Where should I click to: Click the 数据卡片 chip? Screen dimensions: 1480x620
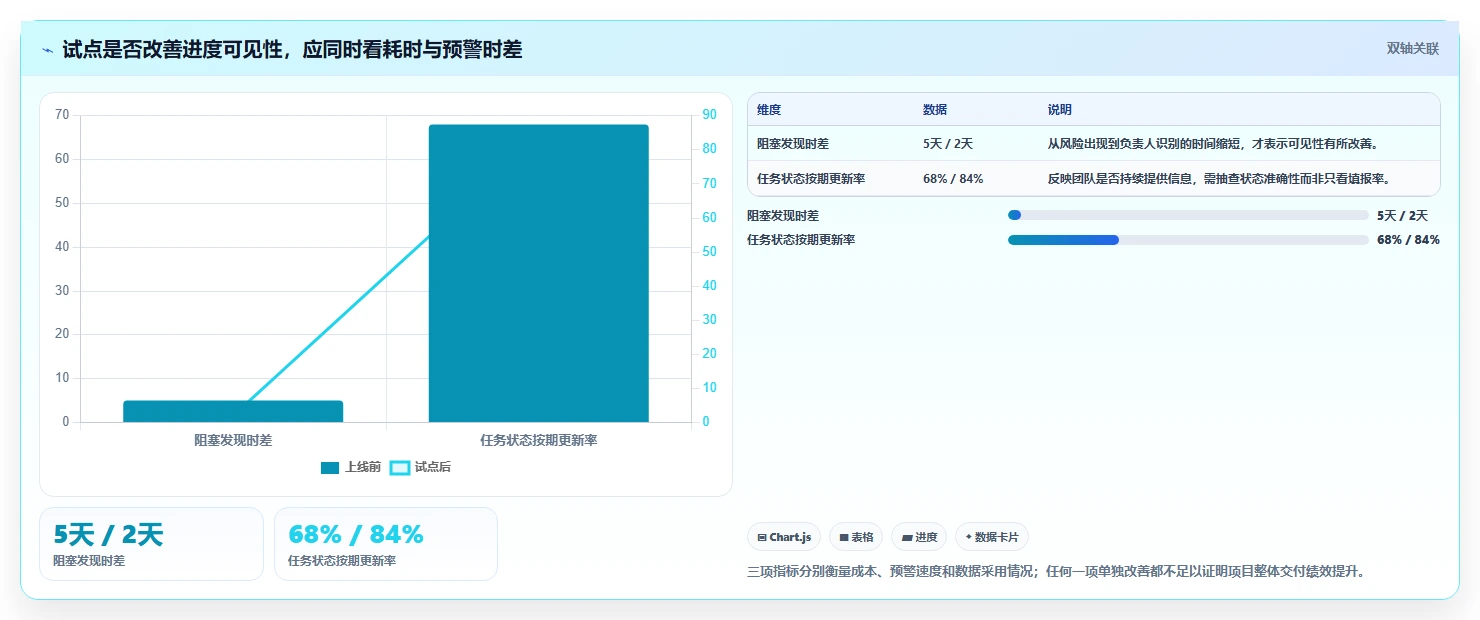click(x=992, y=537)
